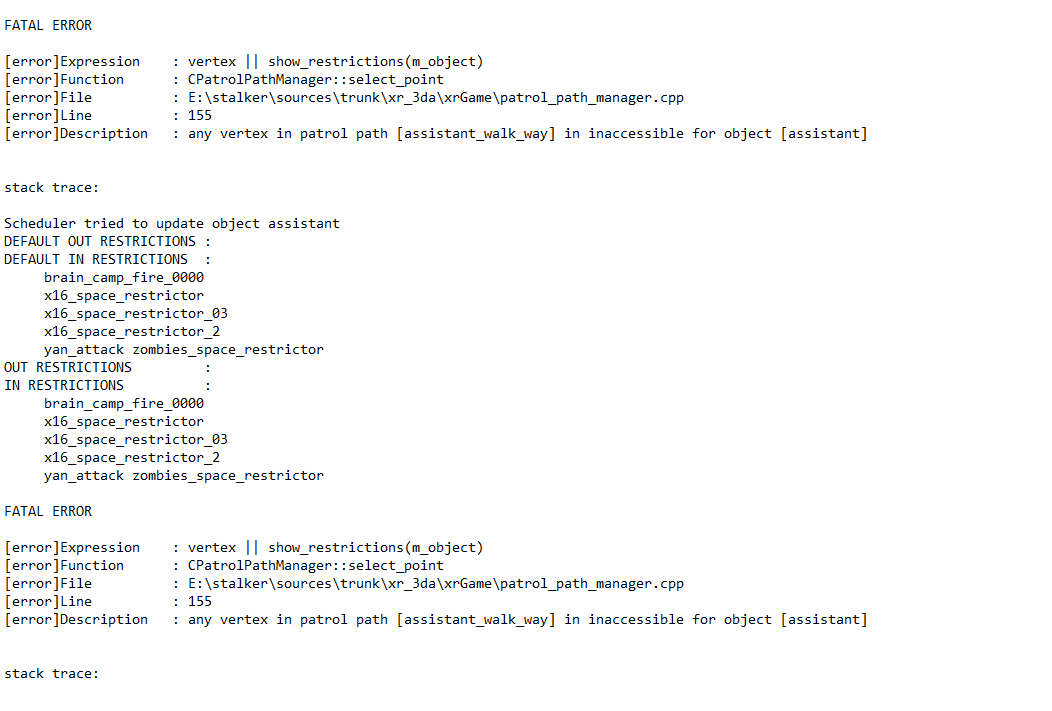Click the last yan_attack zombies_space_restrictor entry
Screen dimensions: 1052x711
pos(184,475)
